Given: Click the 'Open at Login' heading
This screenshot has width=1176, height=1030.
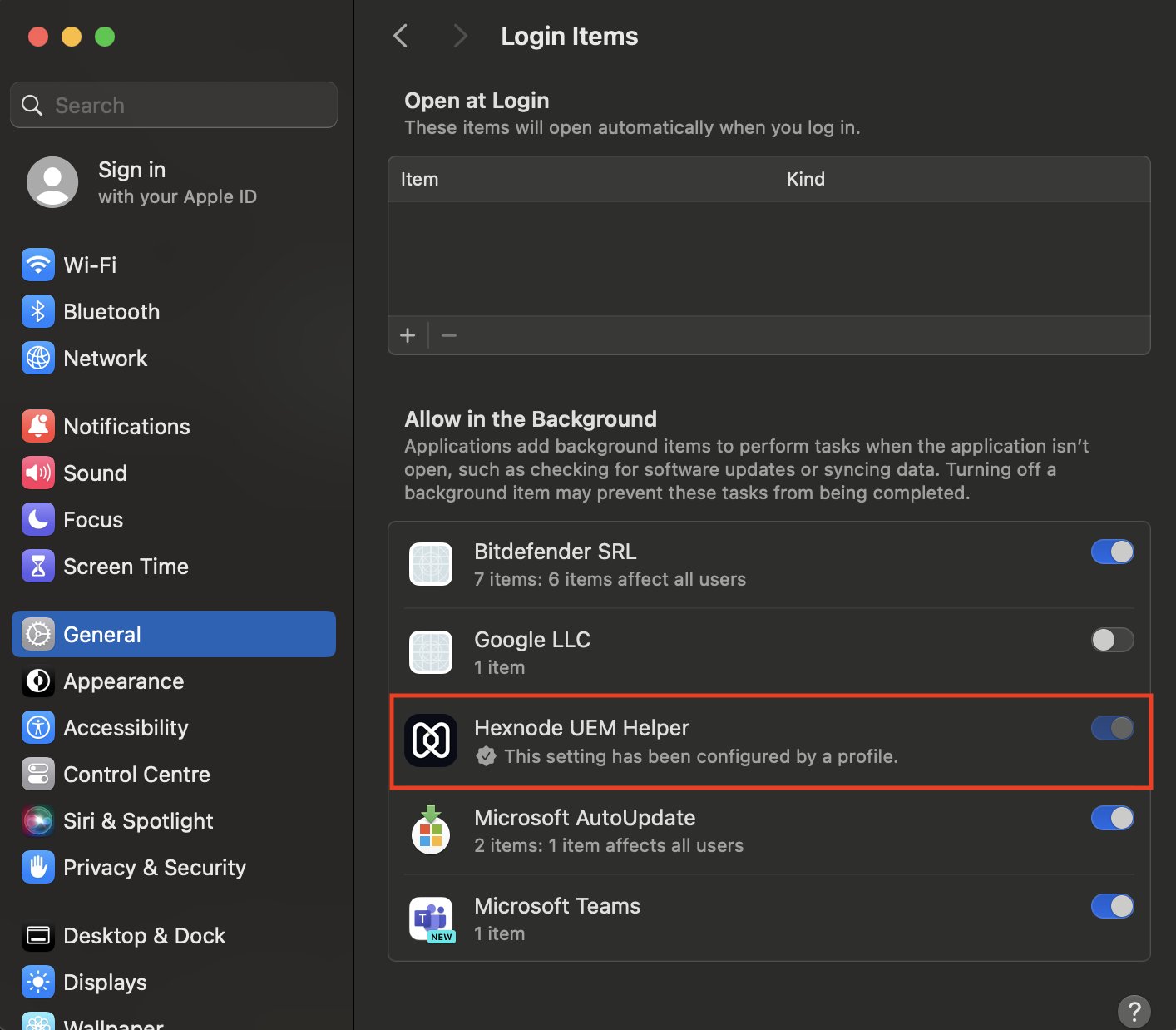Looking at the screenshot, I should [477, 101].
